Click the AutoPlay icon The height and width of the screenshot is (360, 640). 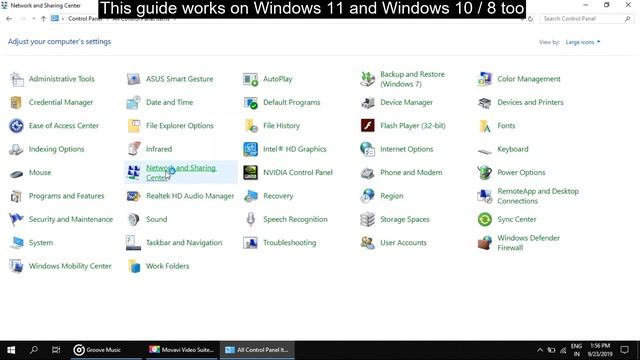coord(251,79)
